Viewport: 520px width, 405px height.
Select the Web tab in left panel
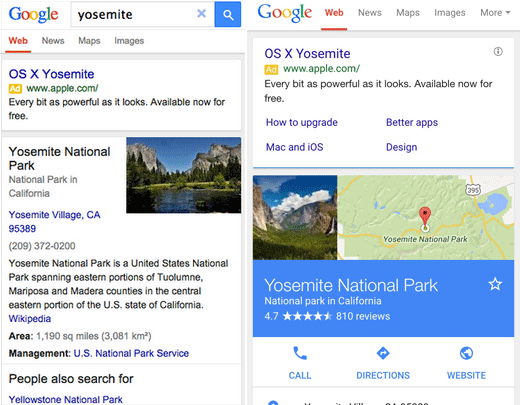[x=18, y=41]
